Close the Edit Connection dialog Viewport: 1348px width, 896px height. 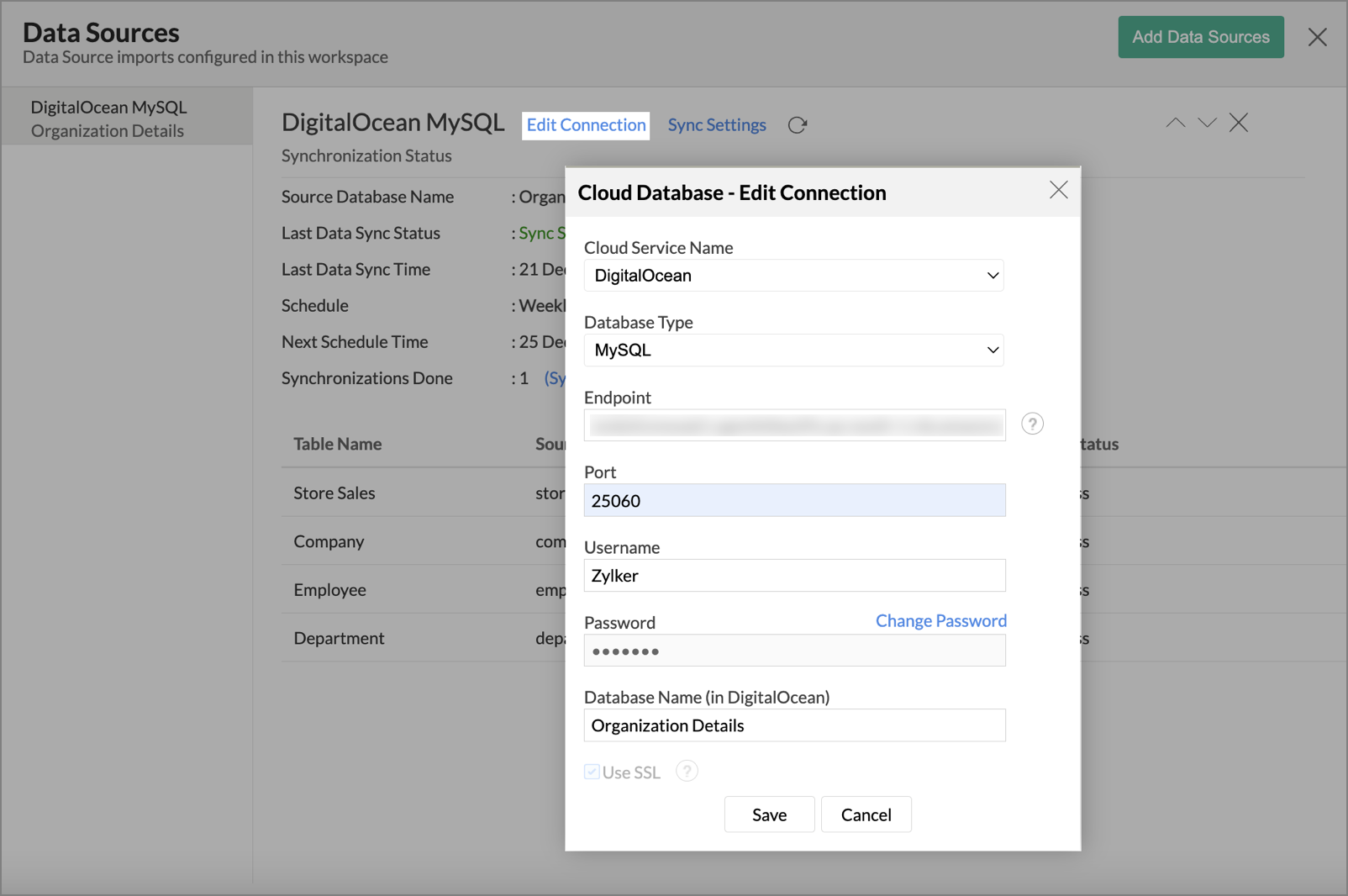click(1058, 191)
